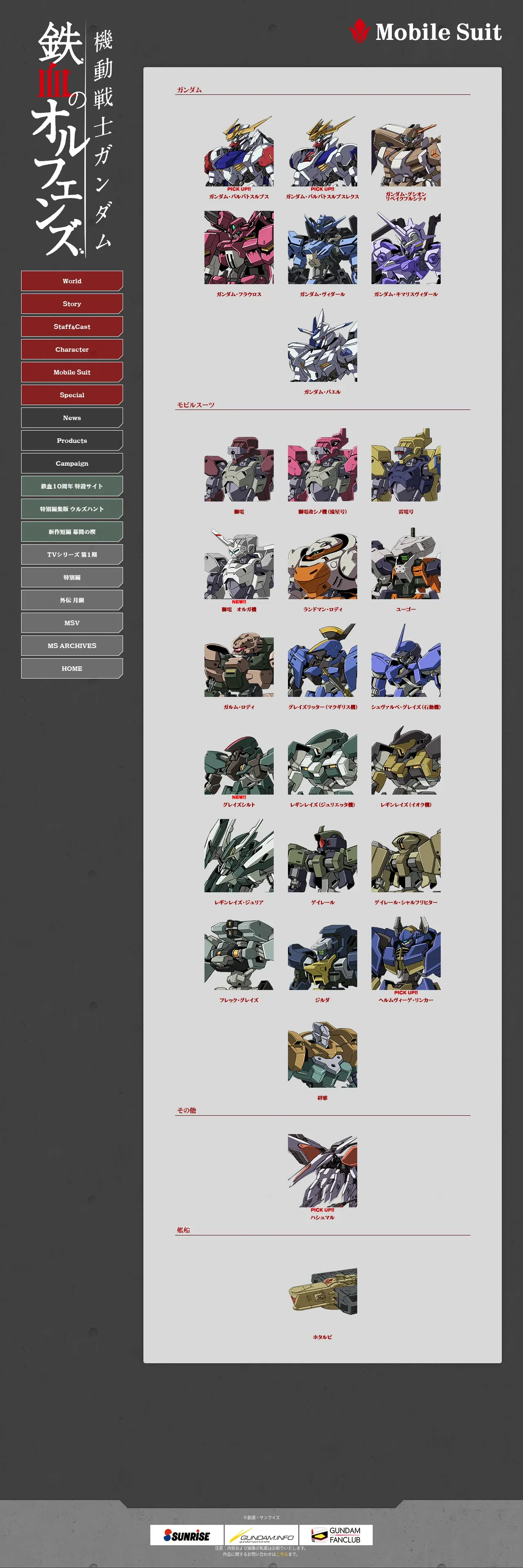Open the Gundam Barbatos Lupus thumbnail
This screenshot has width=523, height=1568.
[x=239, y=151]
